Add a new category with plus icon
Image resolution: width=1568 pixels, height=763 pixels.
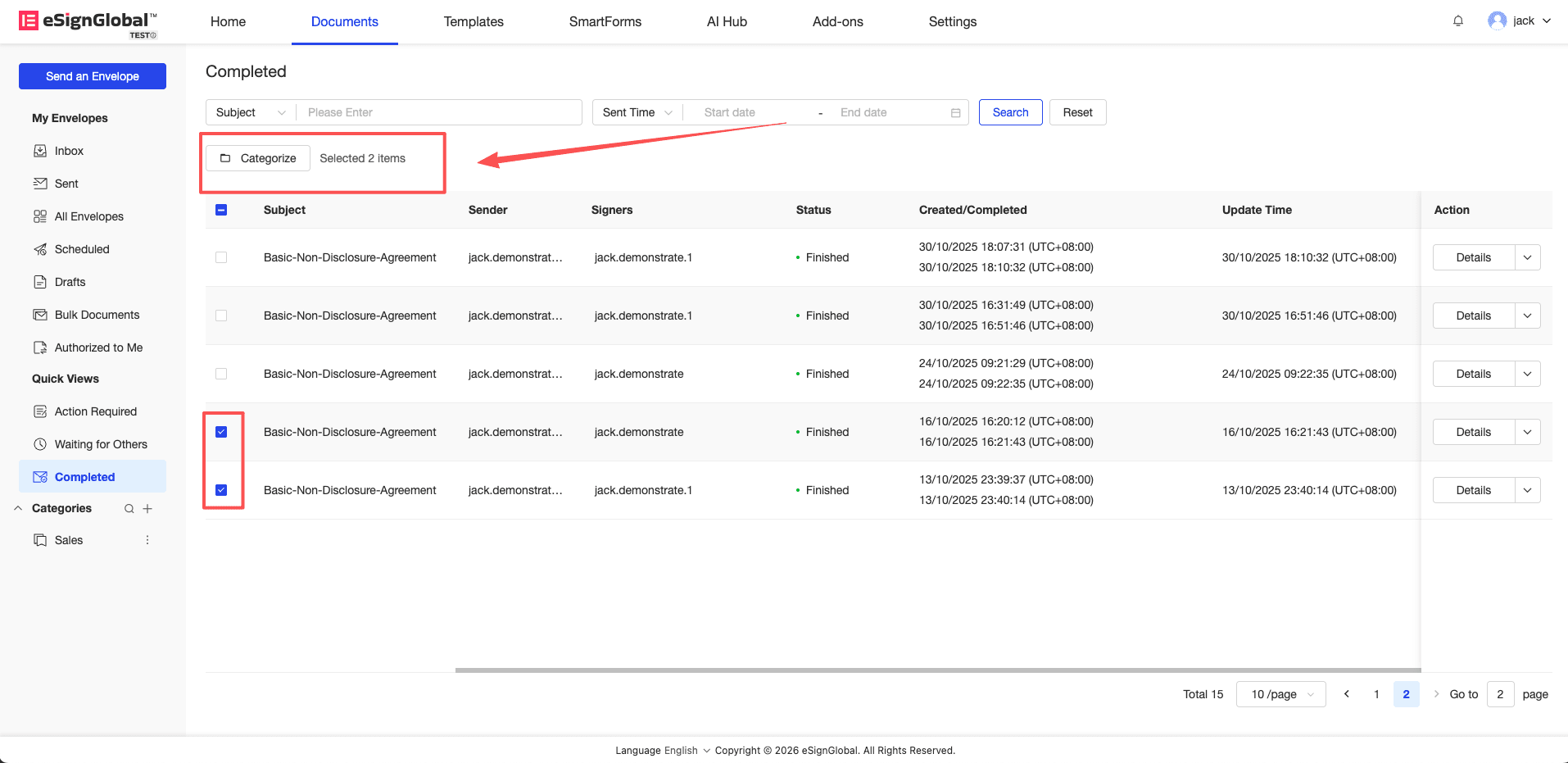(x=147, y=509)
